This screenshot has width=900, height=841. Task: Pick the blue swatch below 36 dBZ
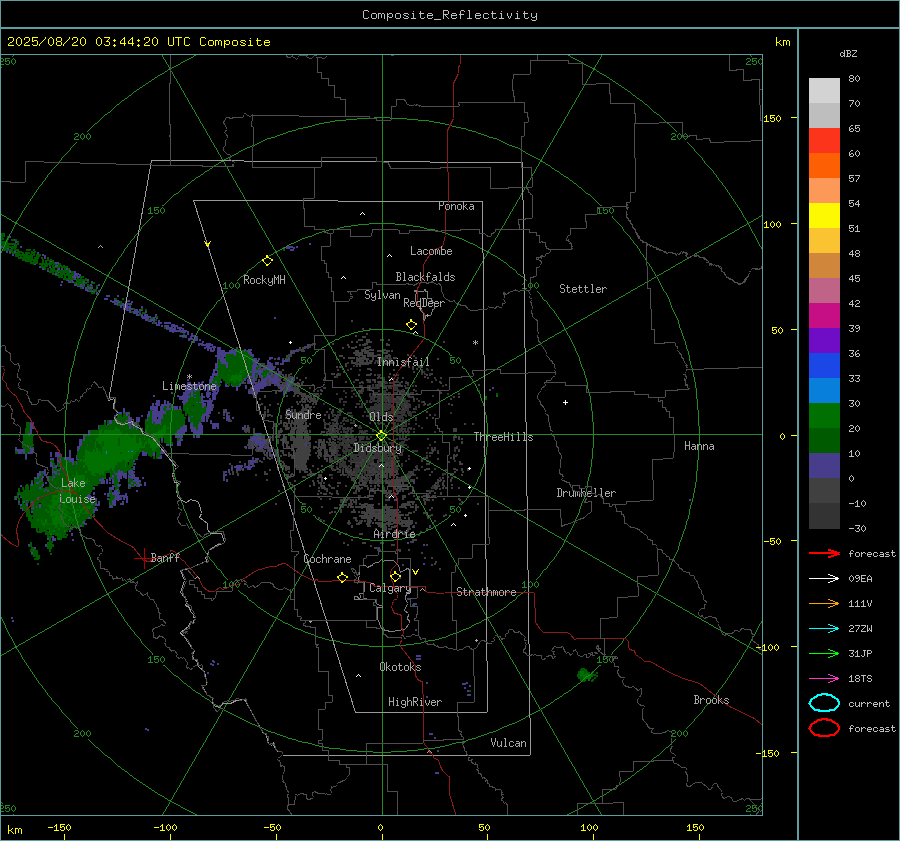click(824, 365)
